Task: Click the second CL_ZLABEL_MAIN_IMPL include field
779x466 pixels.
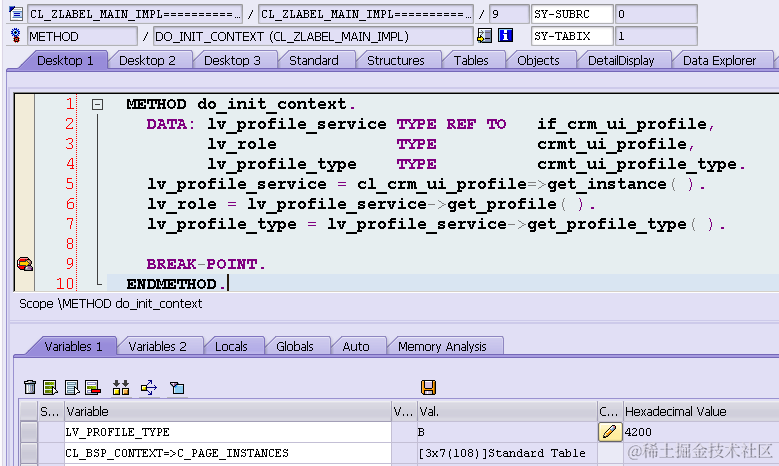Action: click(x=366, y=14)
